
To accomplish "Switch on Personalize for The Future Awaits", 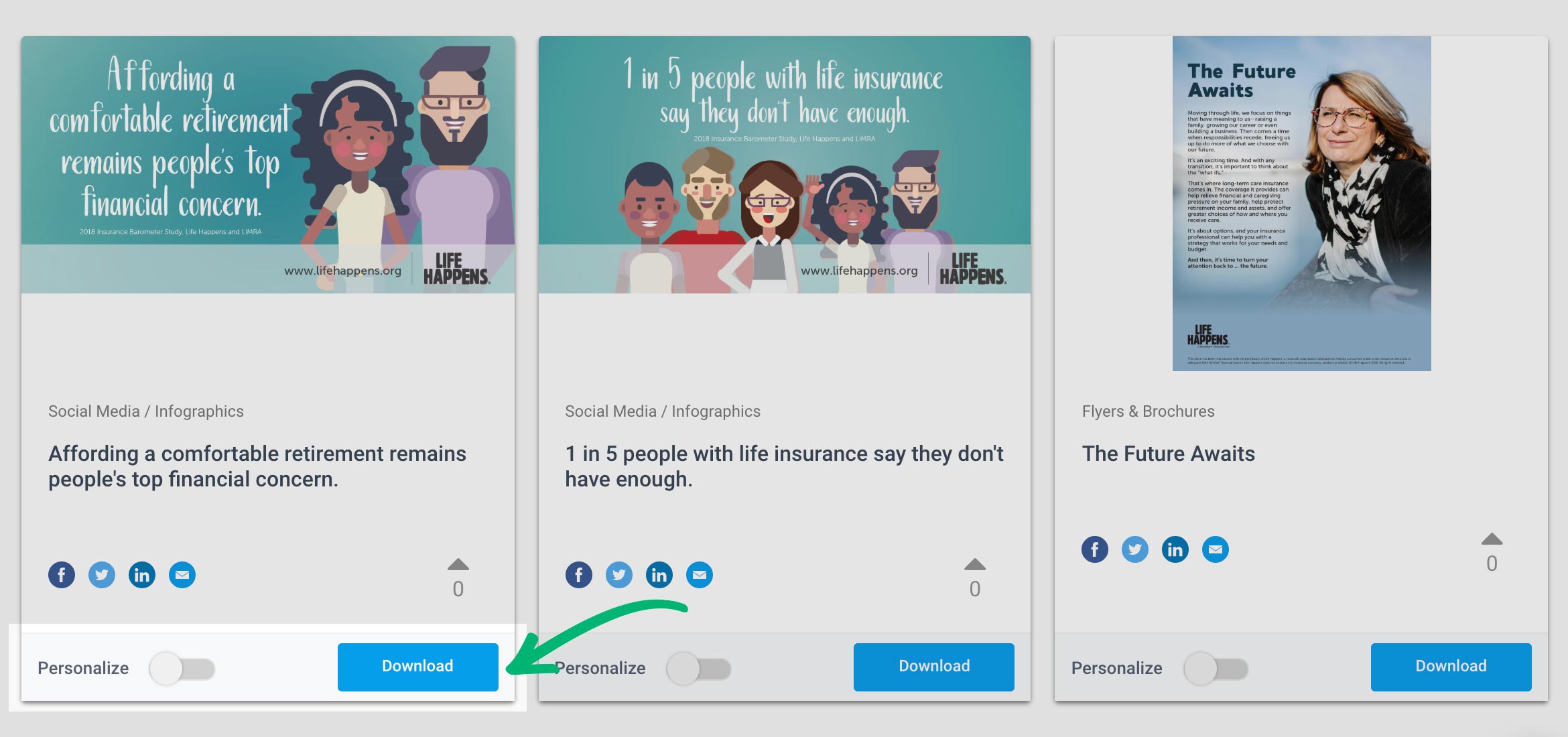I will [1216, 669].
